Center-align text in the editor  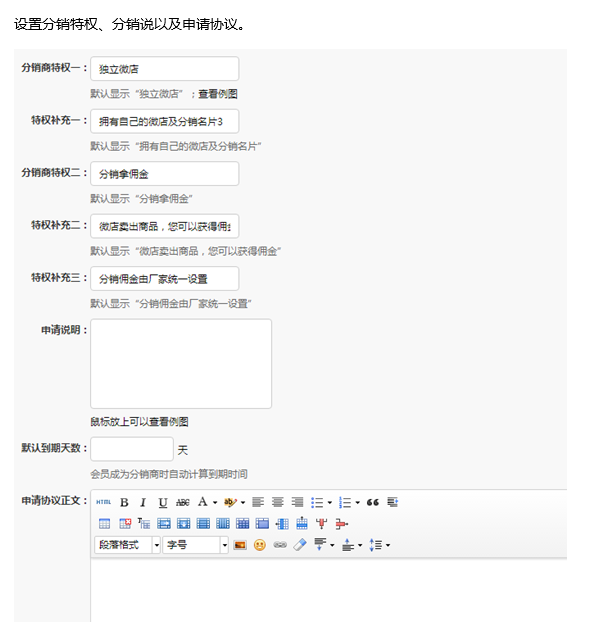click(x=277, y=502)
